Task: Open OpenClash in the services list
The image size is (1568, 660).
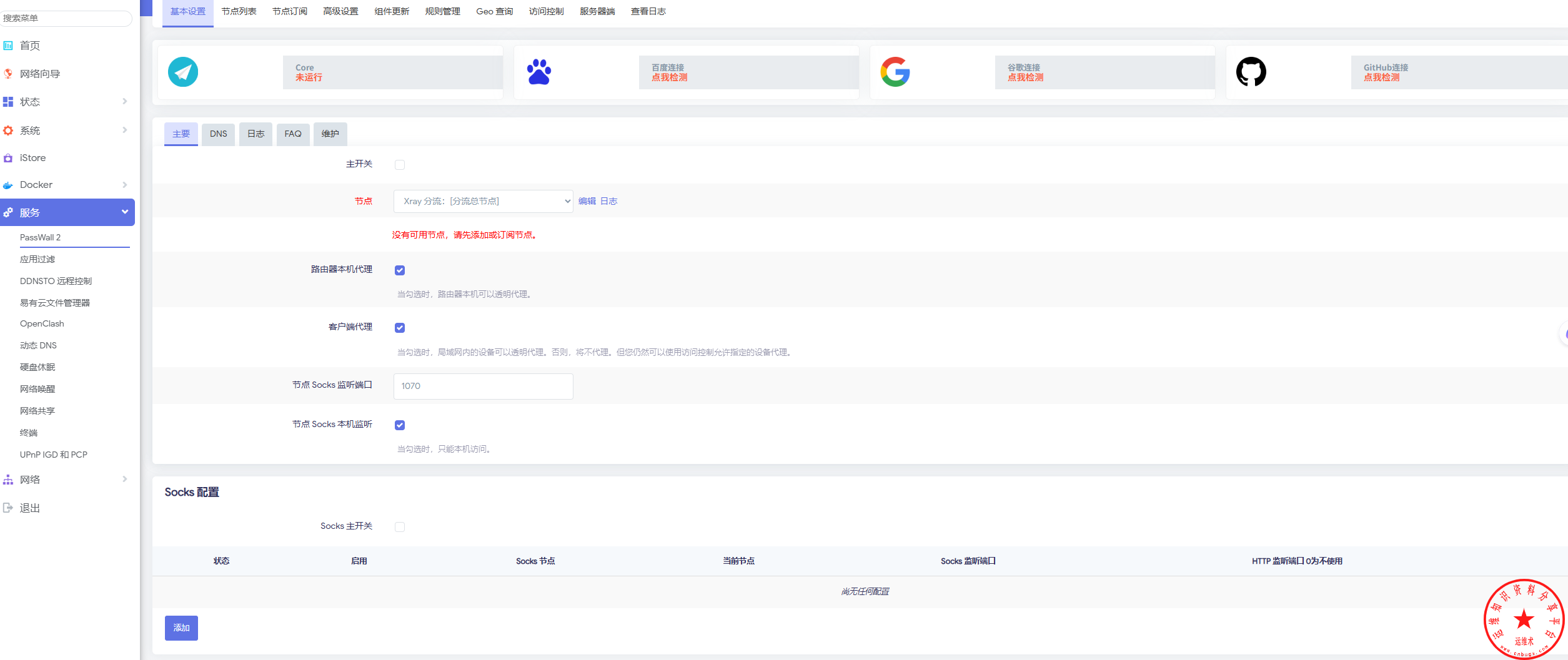Action: [42, 323]
